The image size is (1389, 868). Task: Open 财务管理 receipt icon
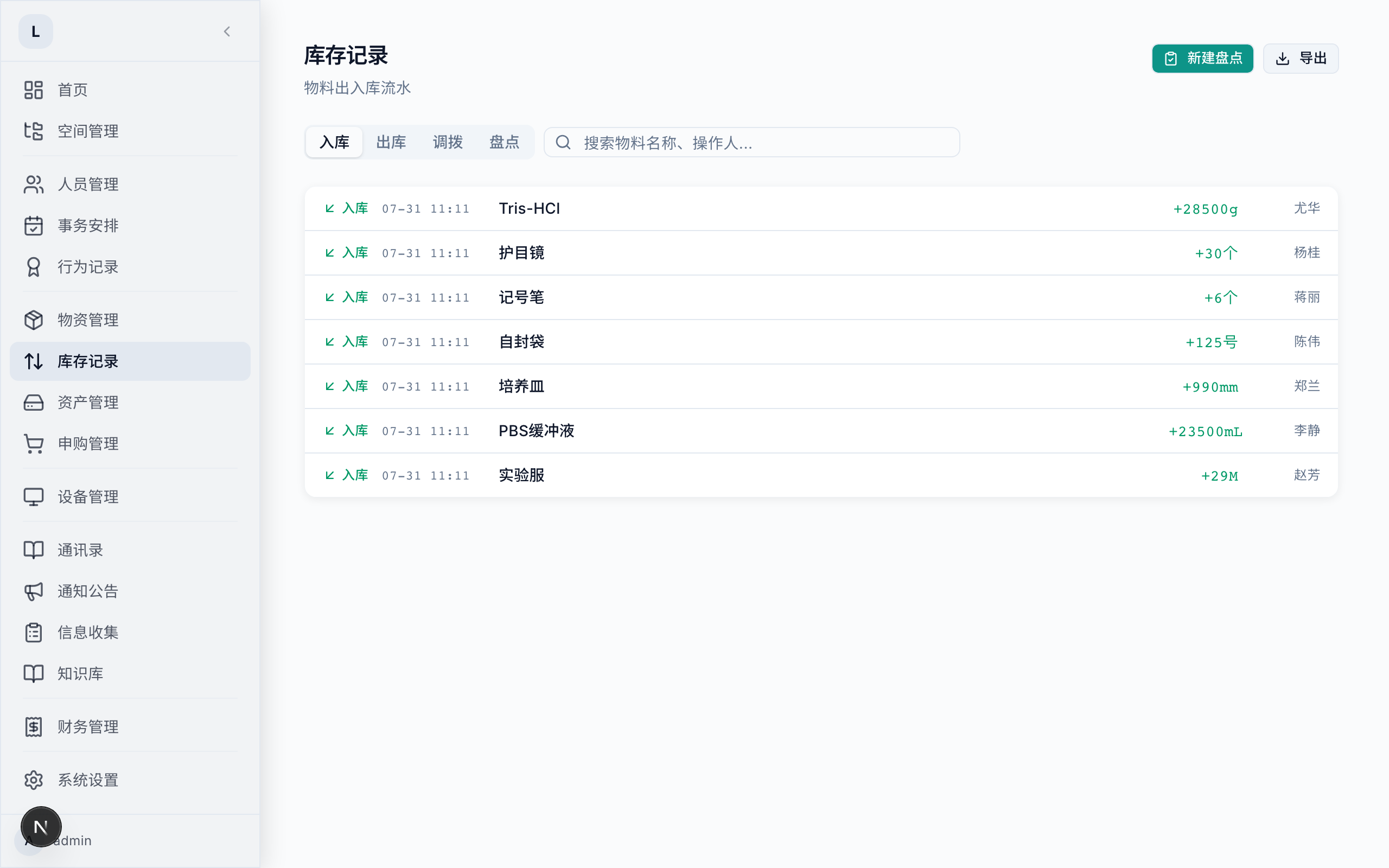click(33, 727)
